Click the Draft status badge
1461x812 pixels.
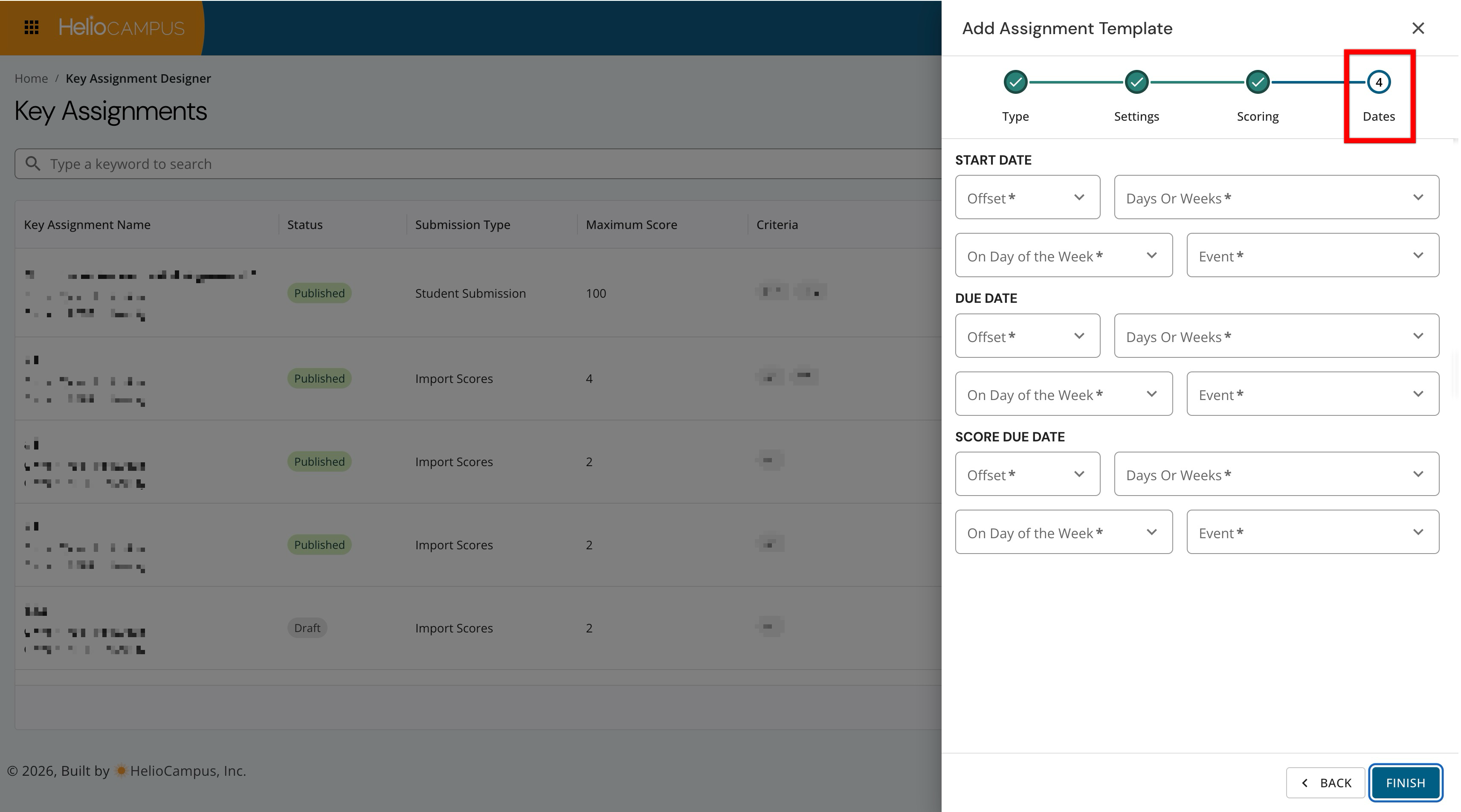point(307,628)
